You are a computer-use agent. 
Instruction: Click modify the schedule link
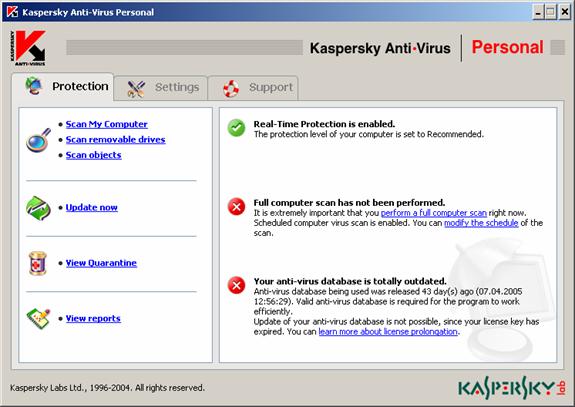[481, 223]
